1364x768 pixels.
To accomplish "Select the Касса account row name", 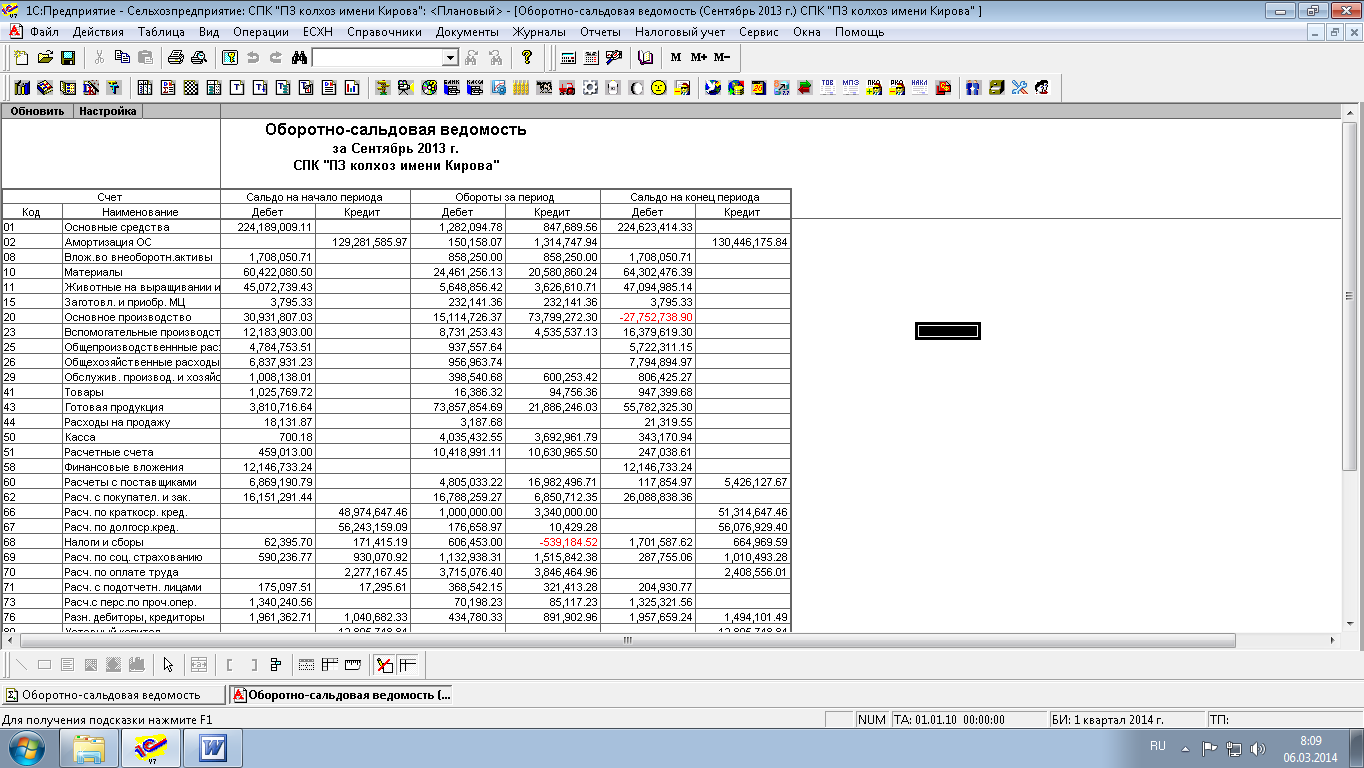I will pos(82,437).
